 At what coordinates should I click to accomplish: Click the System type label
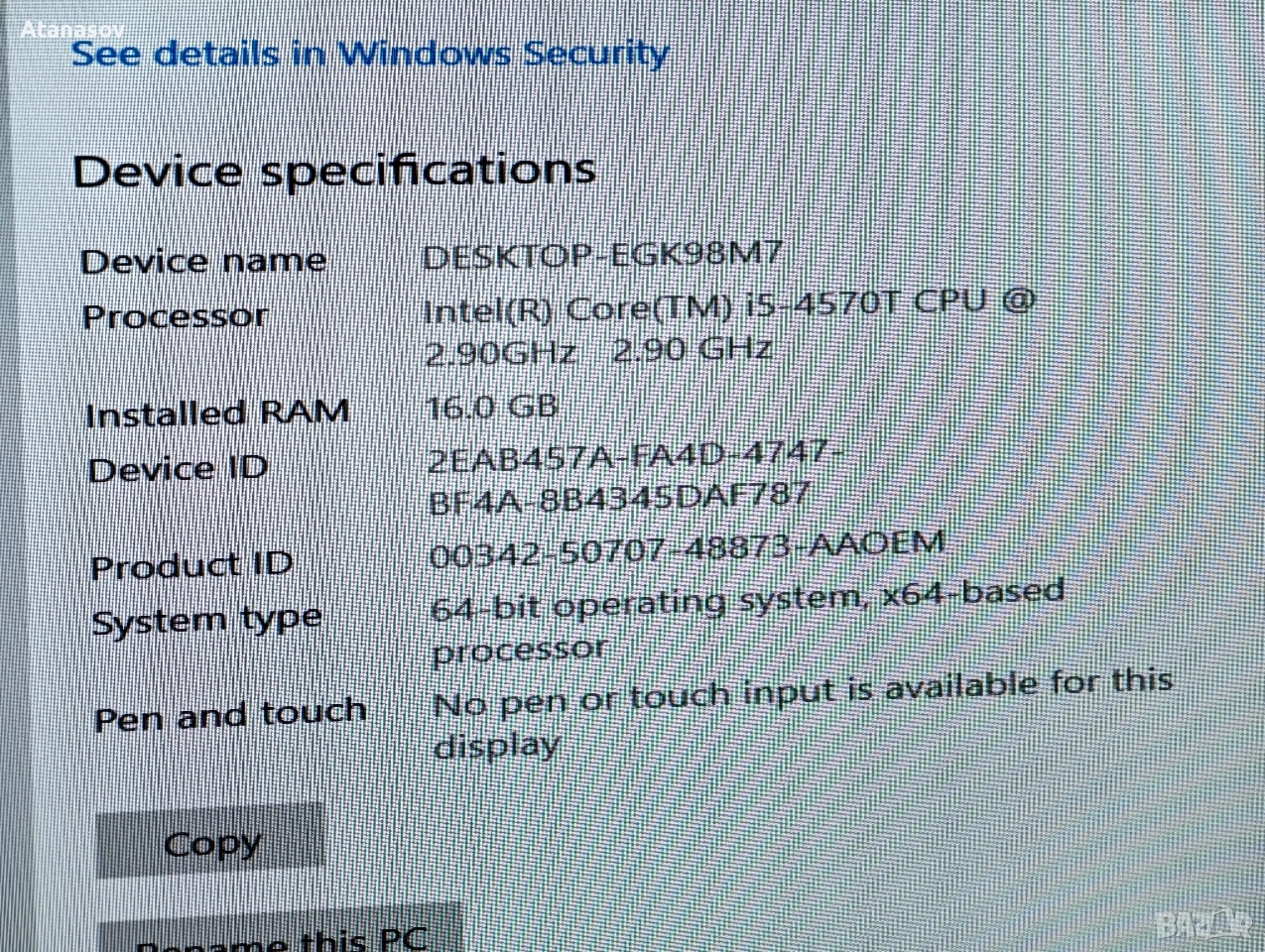point(207,622)
